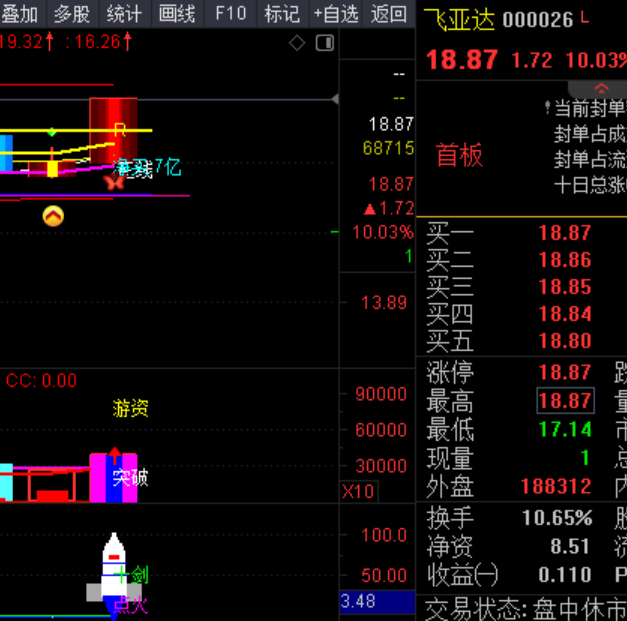Screen dimensions: 627x621
Task: Click the 13.89 price axis label
Action: coord(383,303)
